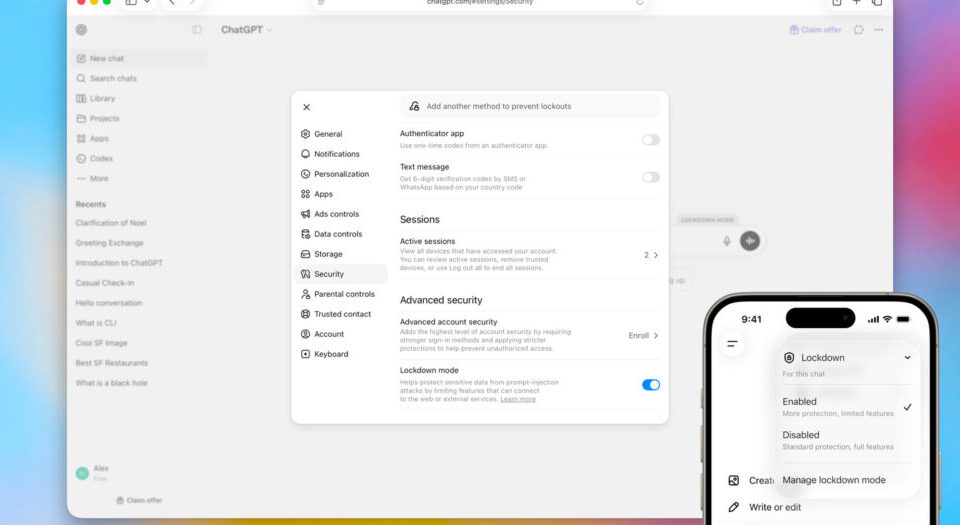Click the Storage drive icon
Viewport: 960px width, 525px height.
pyautogui.click(x=306, y=254)
